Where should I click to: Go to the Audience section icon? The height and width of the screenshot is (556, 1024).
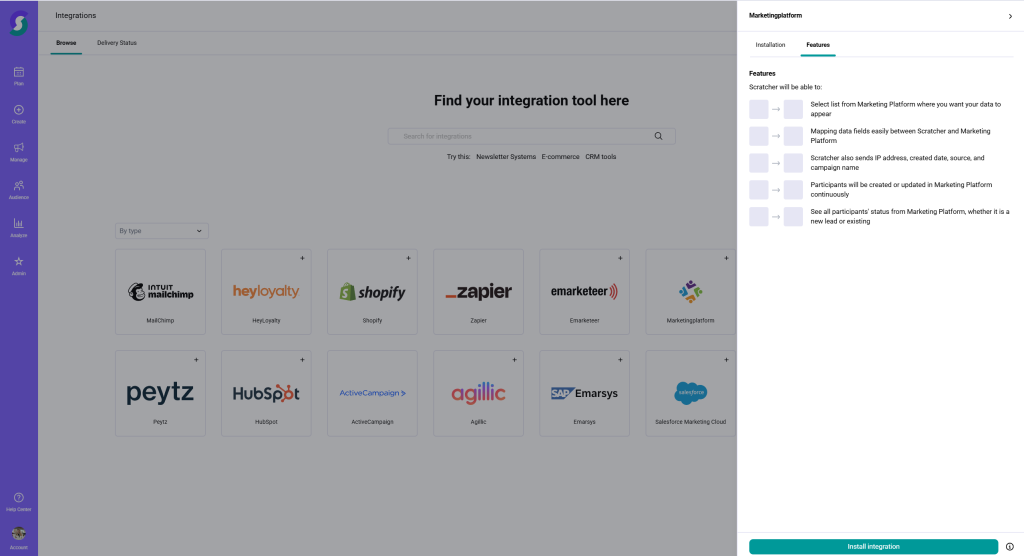(19, 185)
